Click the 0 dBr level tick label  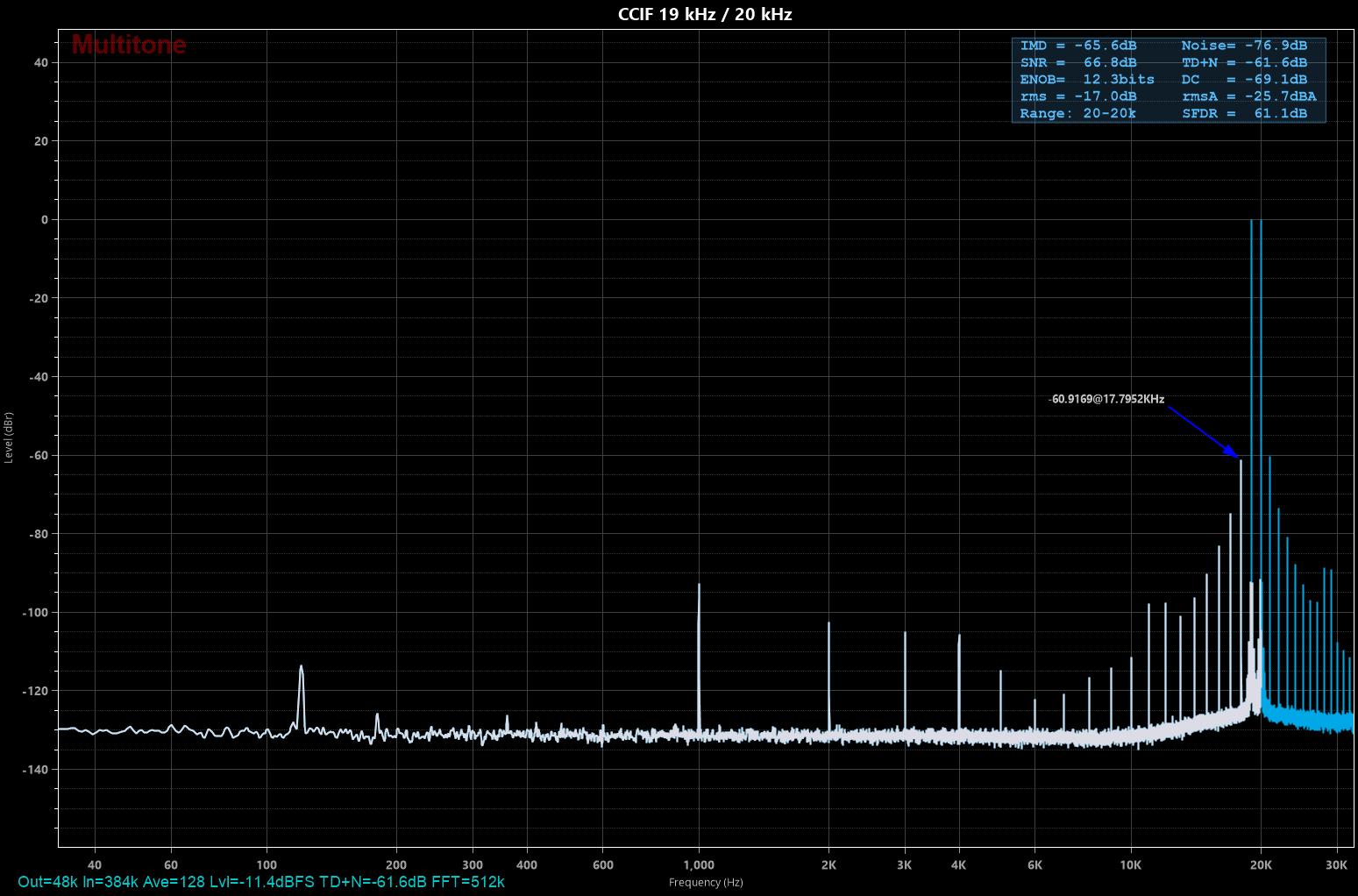point(45,219)
